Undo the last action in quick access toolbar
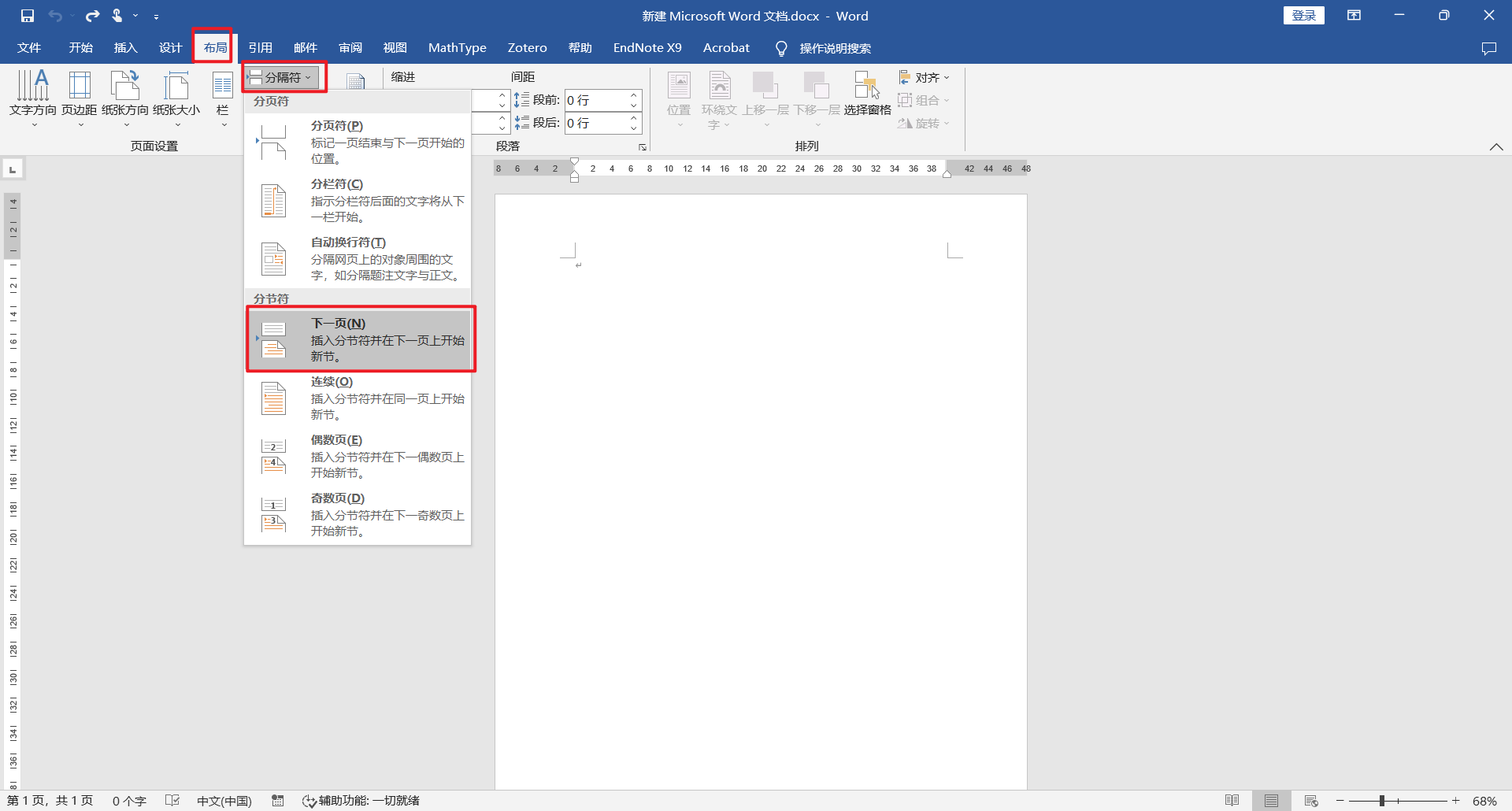This screenshot has width=1512, height=811. tap(55, 16)
